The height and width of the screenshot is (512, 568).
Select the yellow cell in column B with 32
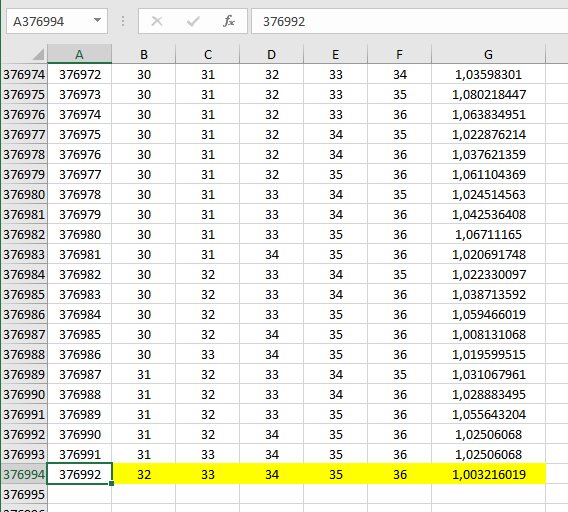coord(144,474)
